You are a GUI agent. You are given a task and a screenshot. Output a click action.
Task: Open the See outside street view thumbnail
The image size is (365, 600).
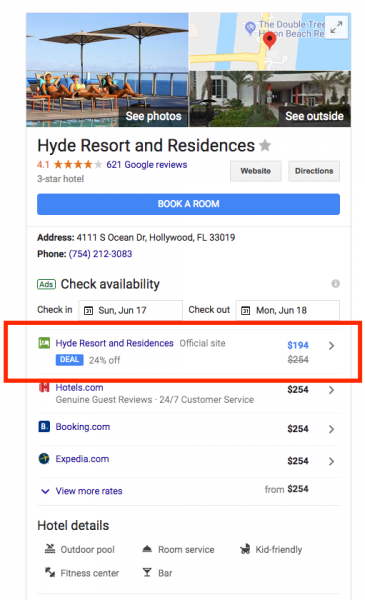point(270,99)
